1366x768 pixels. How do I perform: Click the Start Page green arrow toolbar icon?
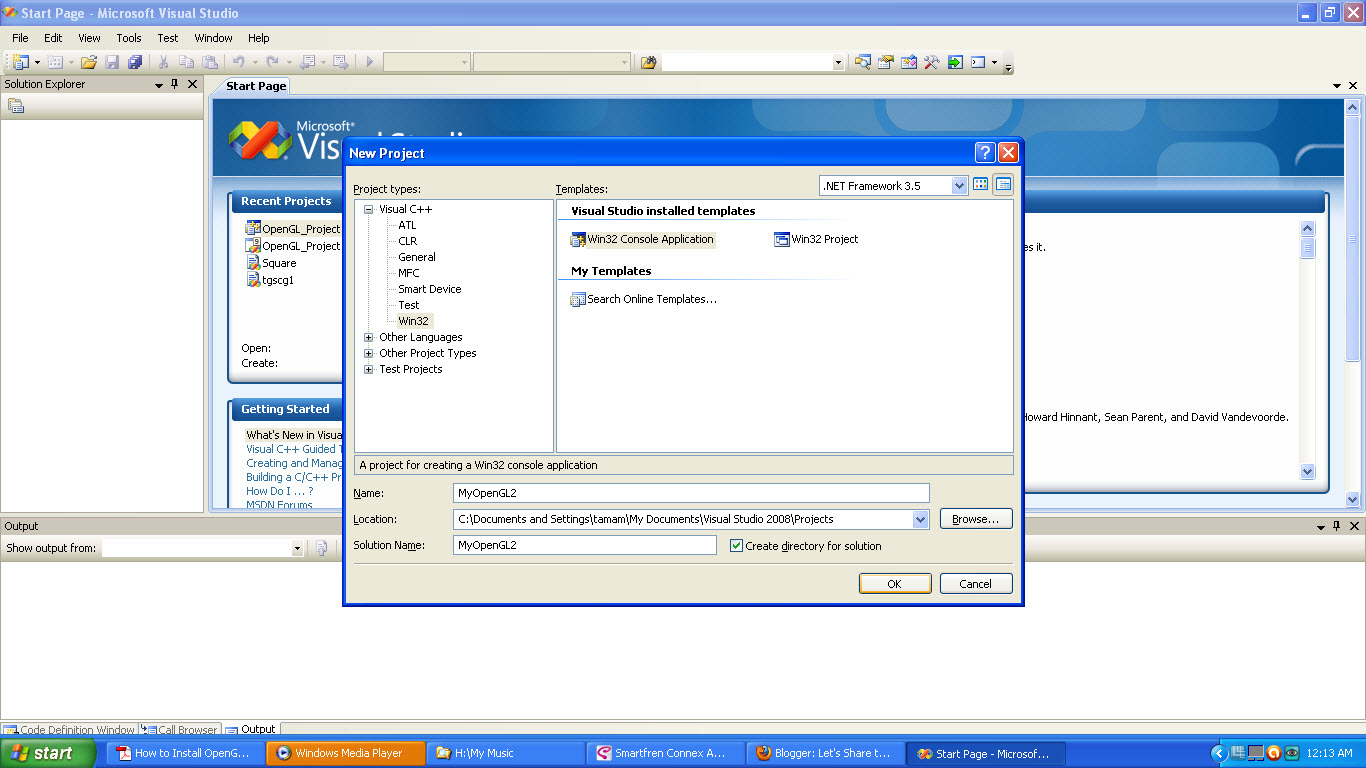[955, 62]
